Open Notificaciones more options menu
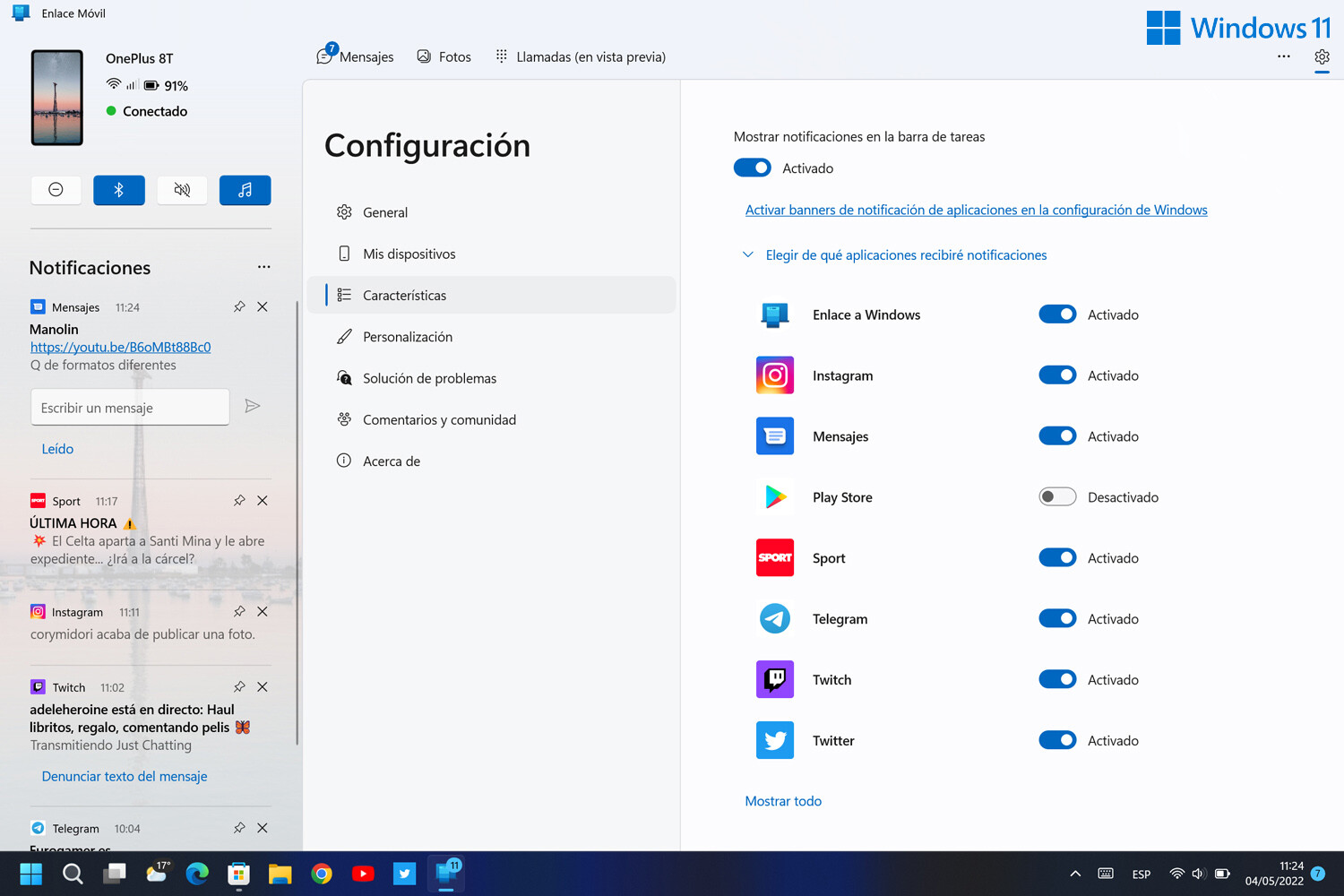 pyautogui.click(x=263, y=267)
